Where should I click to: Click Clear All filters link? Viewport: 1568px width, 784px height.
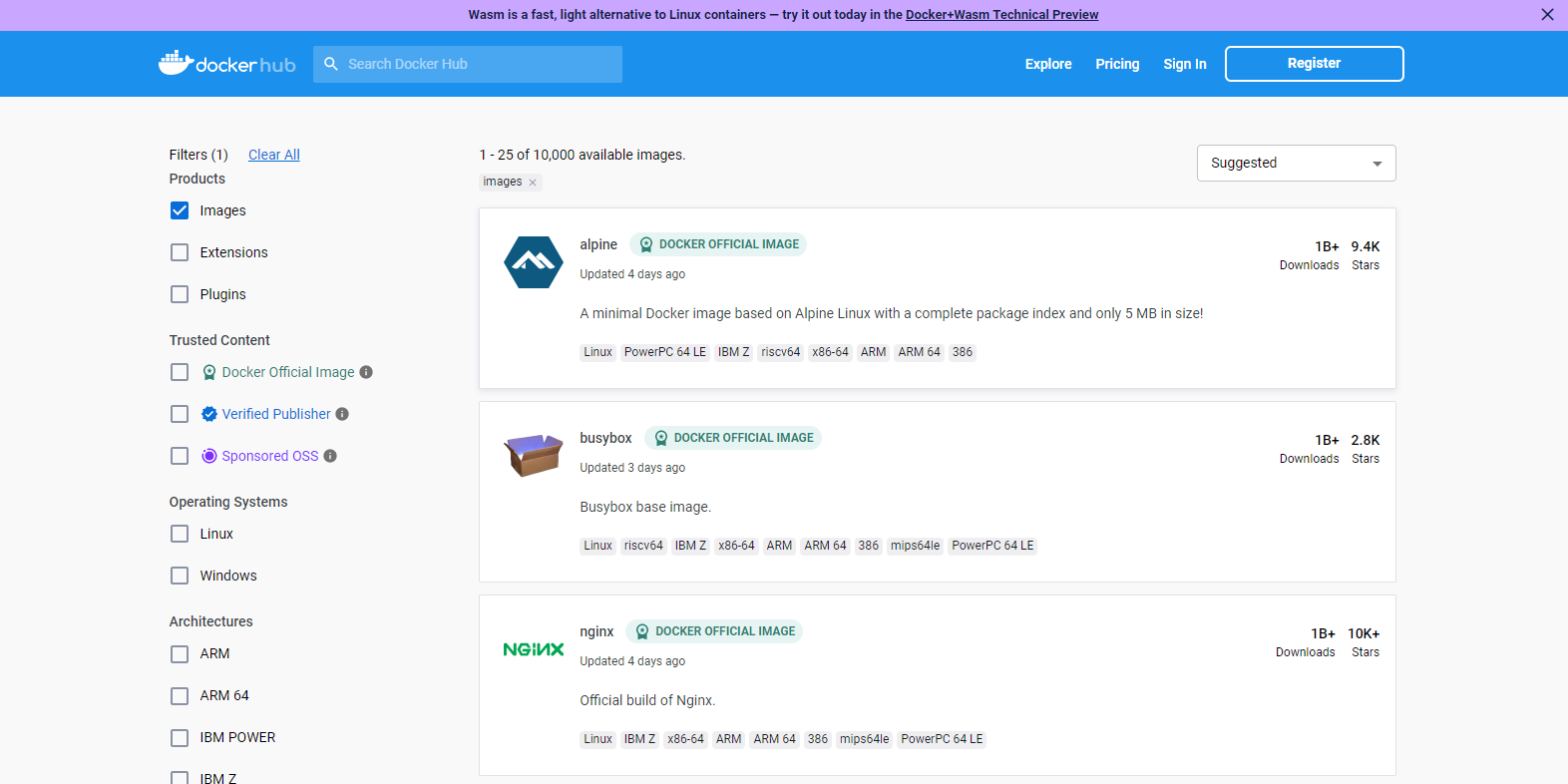tap(274, 155)
